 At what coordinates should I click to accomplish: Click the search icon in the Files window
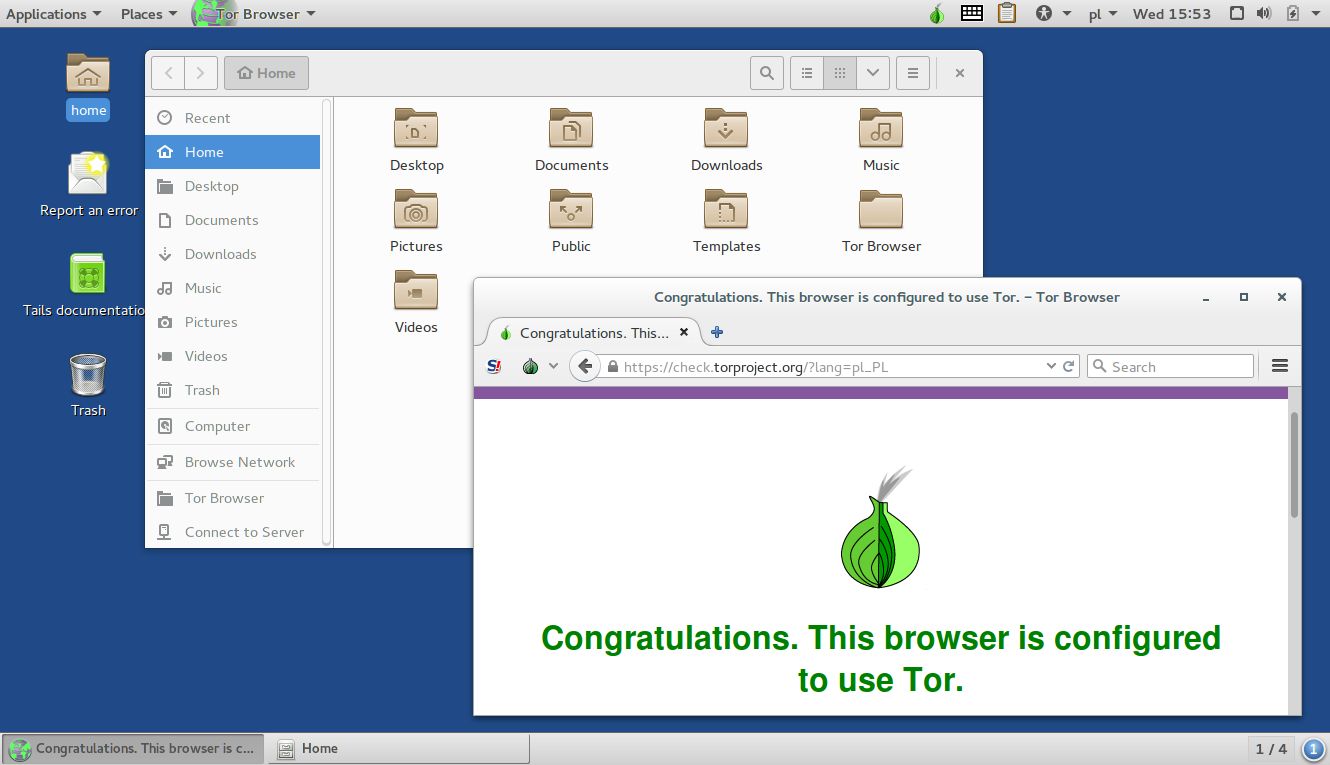tap(767, 73)
